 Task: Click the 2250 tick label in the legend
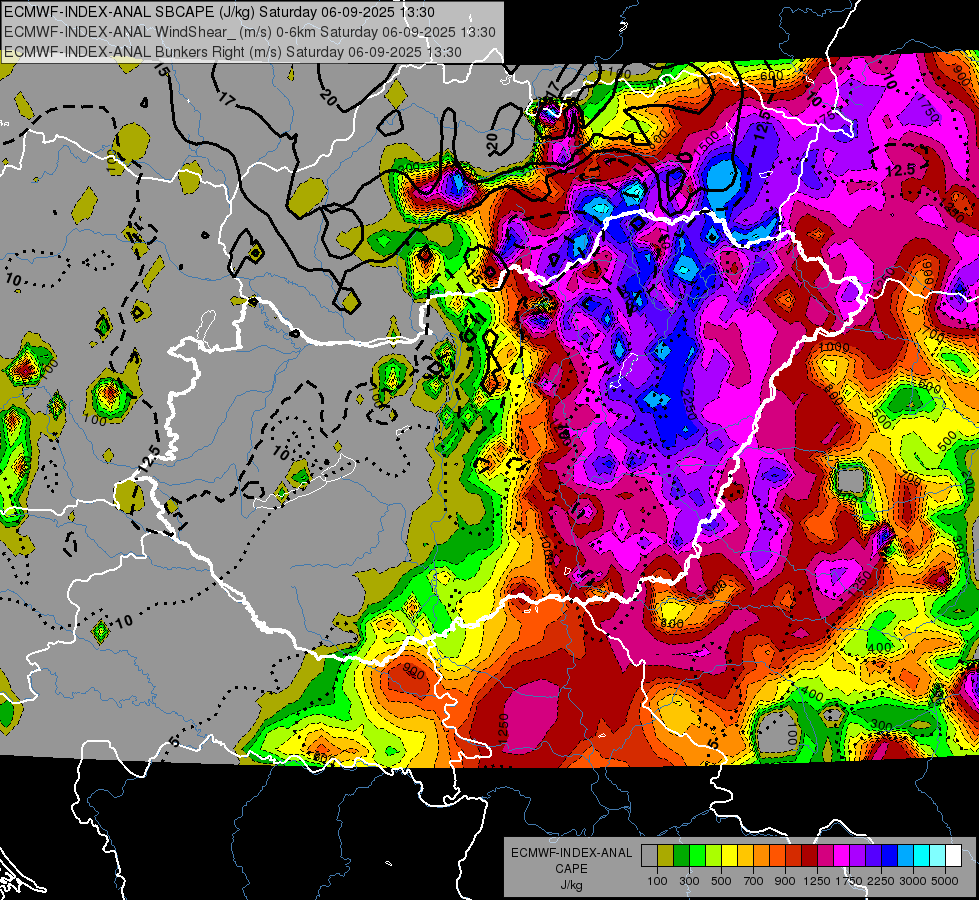click(x=881, y=881)
